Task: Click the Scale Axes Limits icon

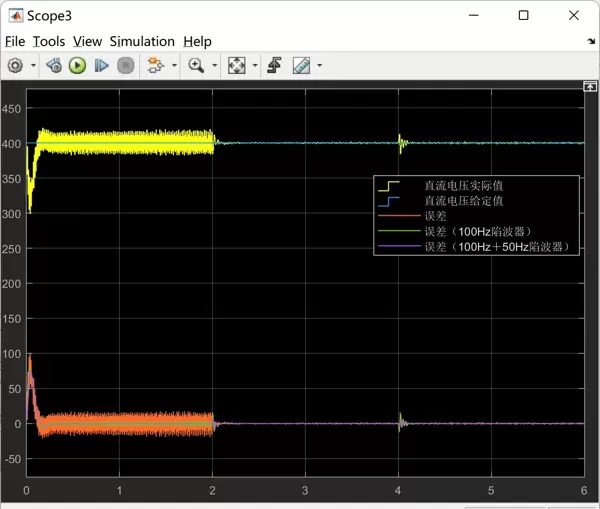Action: [236, 66]
